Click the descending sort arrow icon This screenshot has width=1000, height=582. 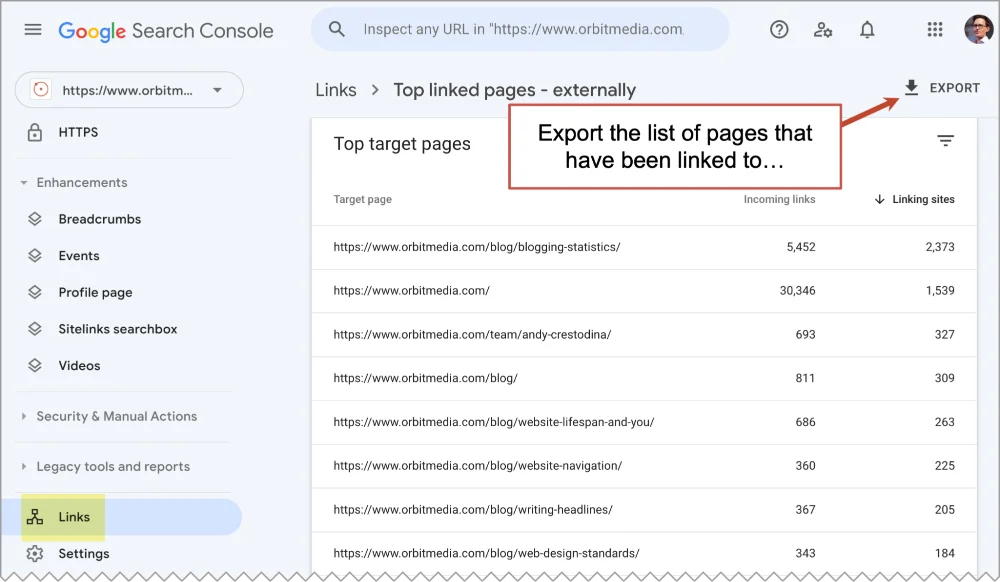(879, 200)
